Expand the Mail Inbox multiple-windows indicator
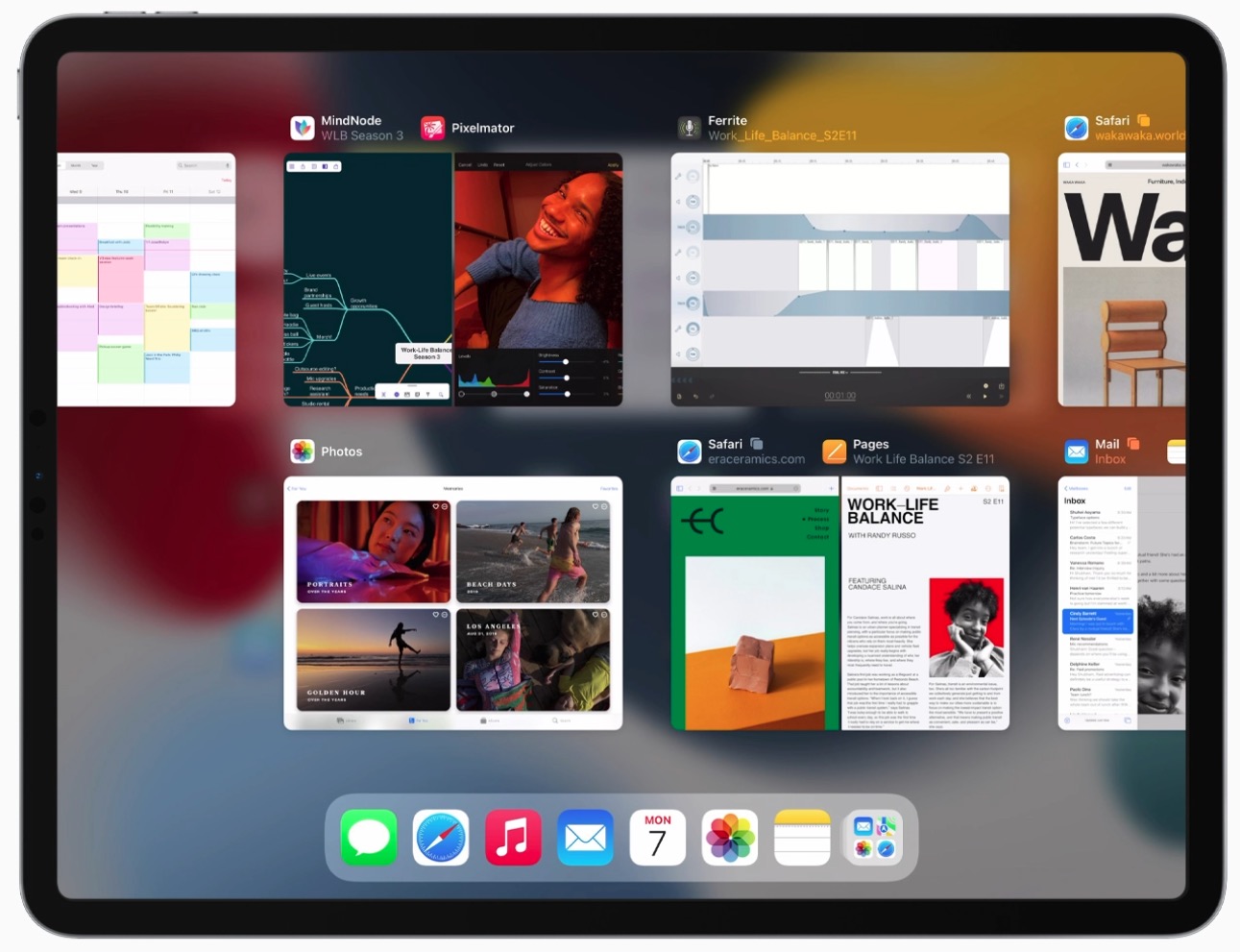Image resolution: width=1240 pixels, height=952 pixels. (1133, 444)
